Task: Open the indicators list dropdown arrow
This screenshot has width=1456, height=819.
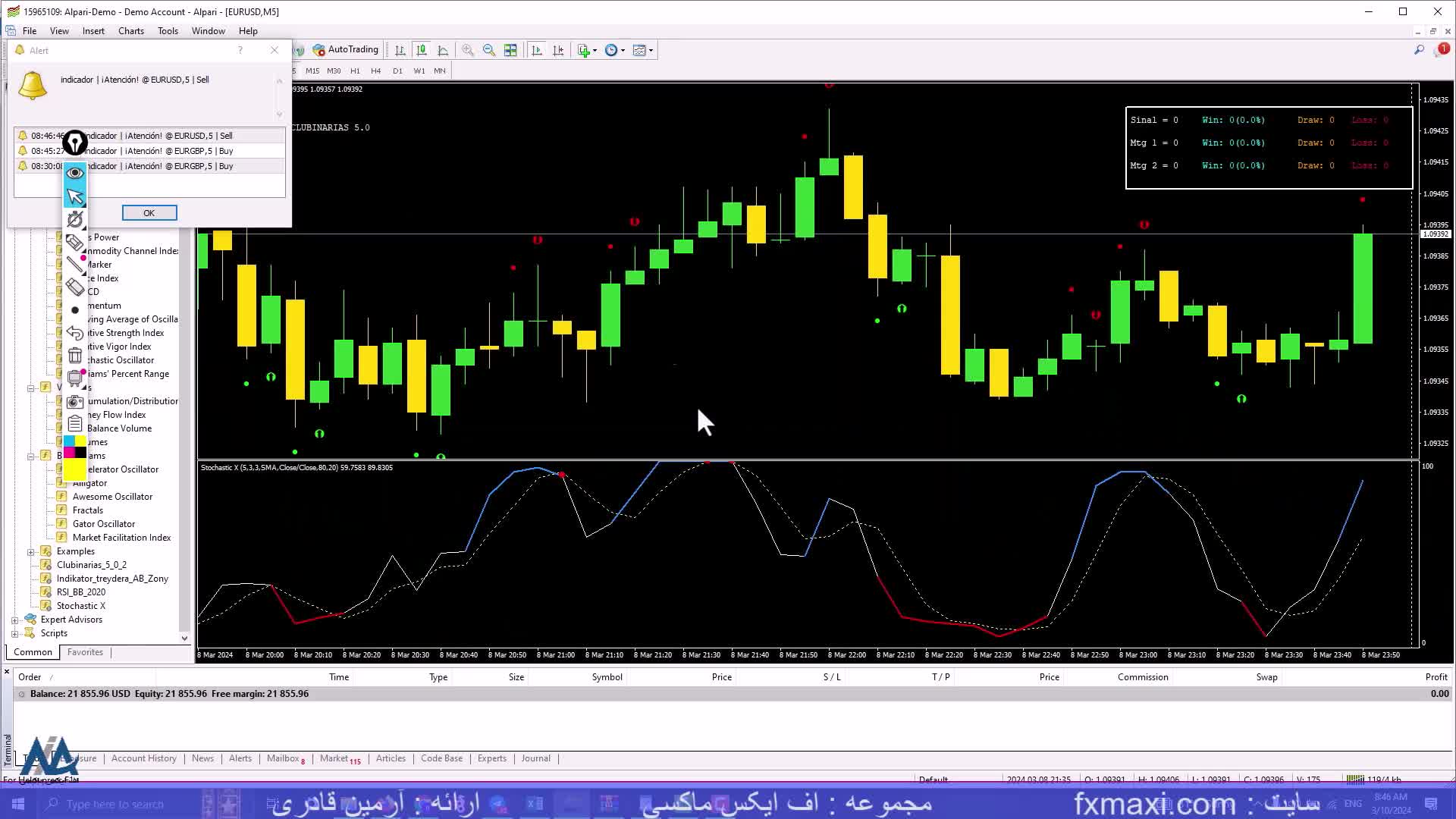Action: pos(595,51)
